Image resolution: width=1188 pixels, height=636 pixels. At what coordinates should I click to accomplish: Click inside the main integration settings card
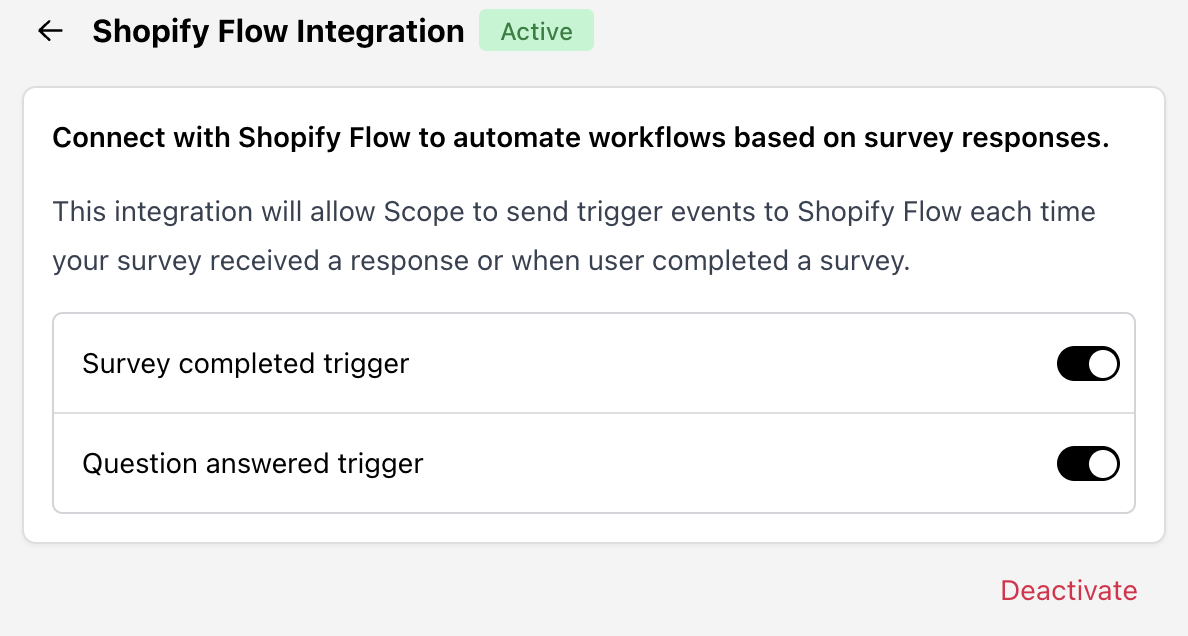click(x=594, y=300)
